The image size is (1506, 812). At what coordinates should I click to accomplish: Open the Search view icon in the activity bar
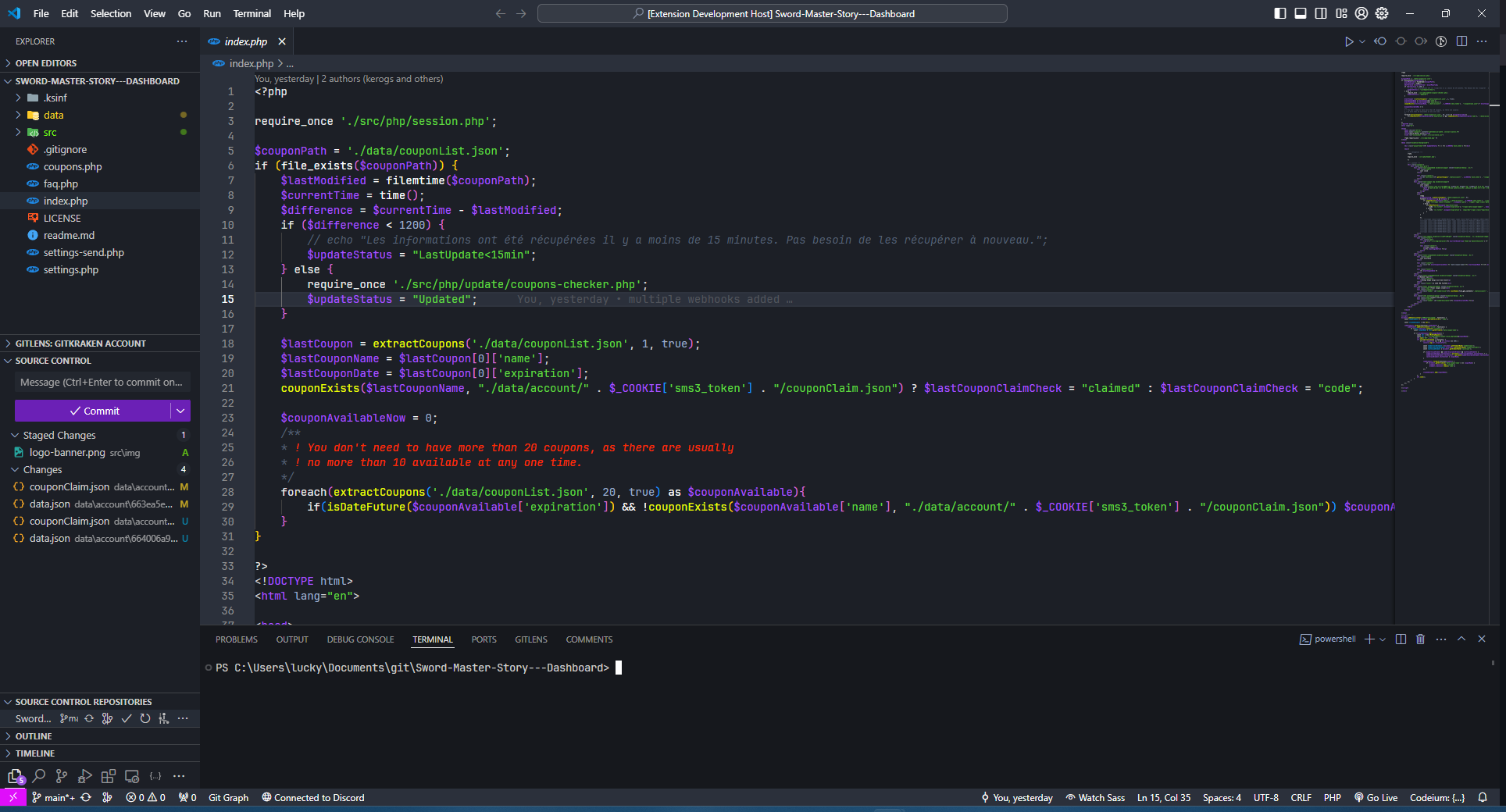click(38, 776)
